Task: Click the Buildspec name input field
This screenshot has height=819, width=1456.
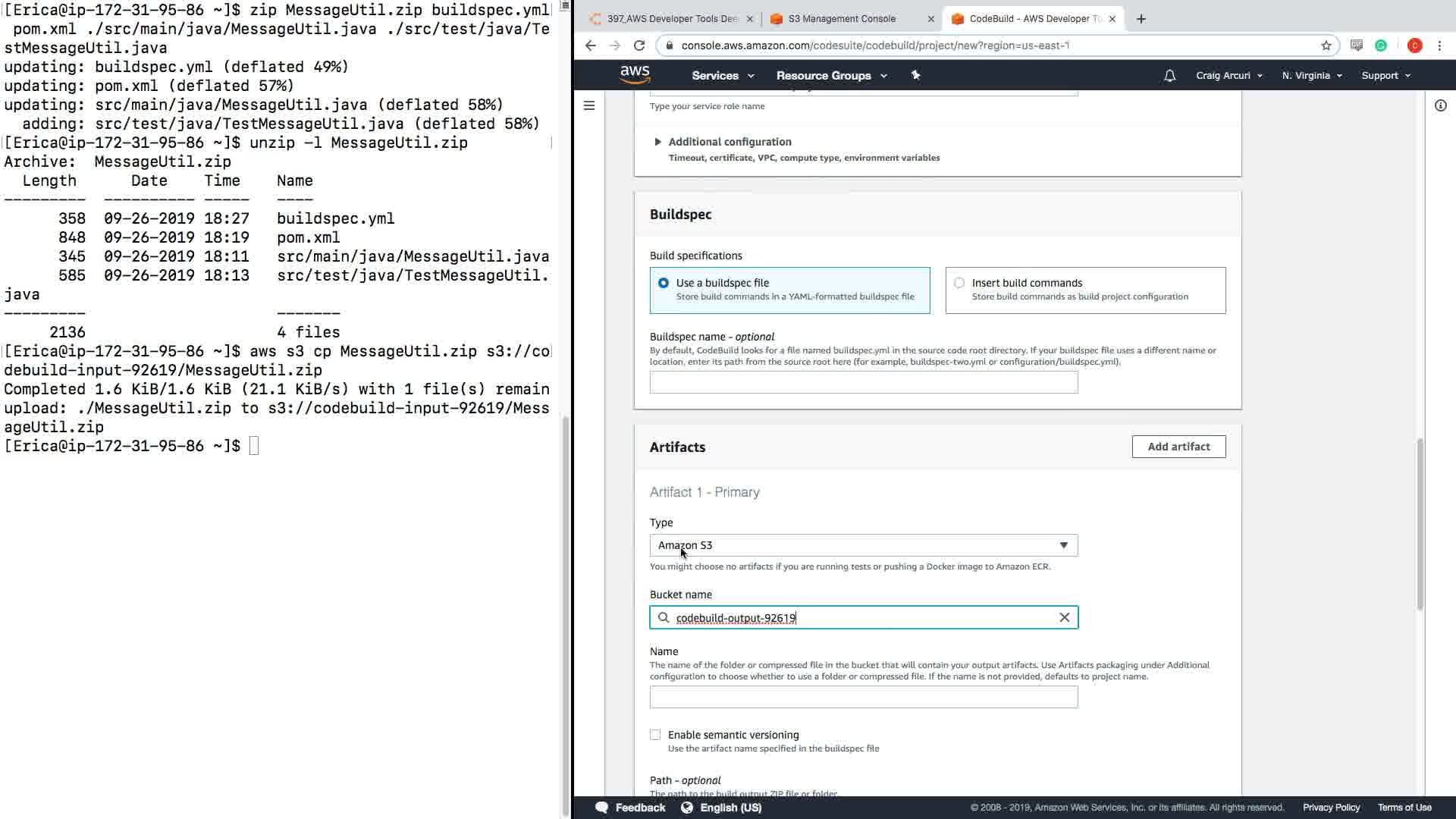Action: (x=863, y=382)
